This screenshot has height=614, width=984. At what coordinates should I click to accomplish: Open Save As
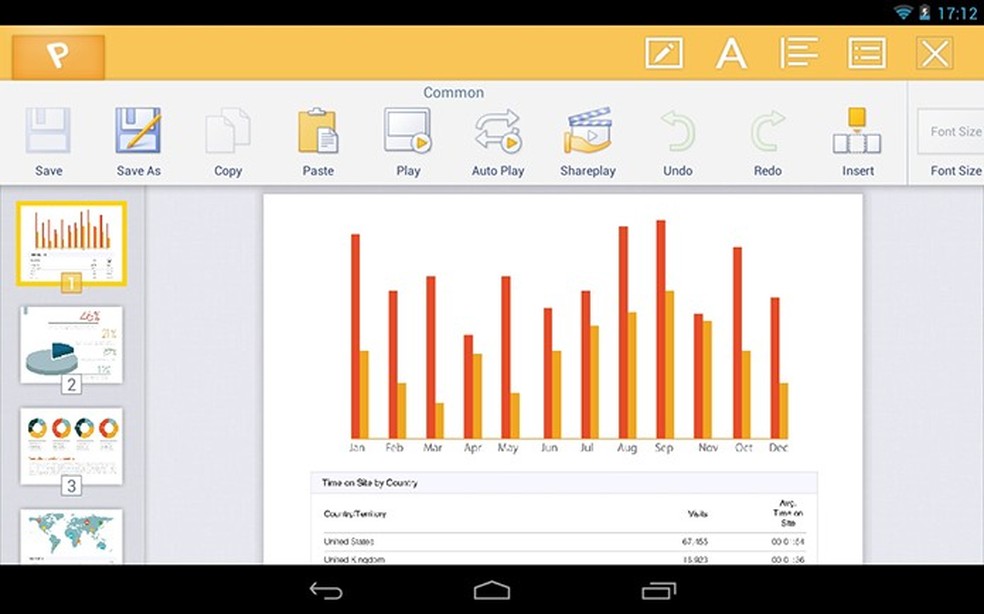click(x=138, y=137)
